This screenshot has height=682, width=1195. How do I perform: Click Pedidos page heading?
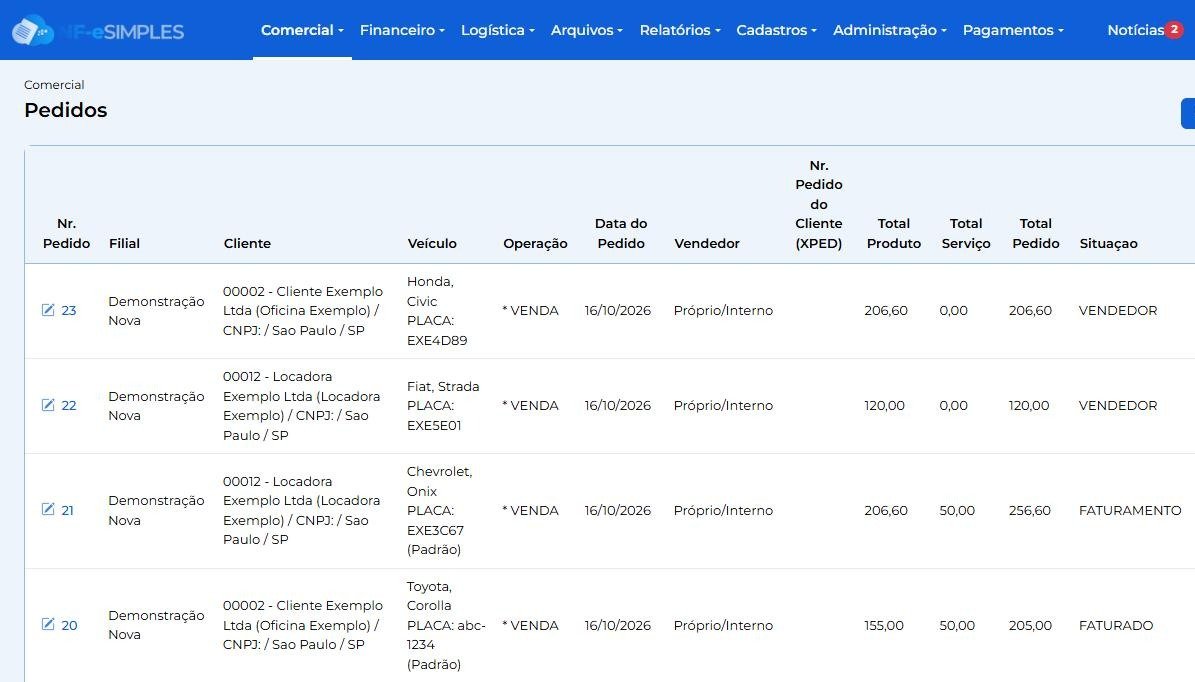[x=66, y=110]
